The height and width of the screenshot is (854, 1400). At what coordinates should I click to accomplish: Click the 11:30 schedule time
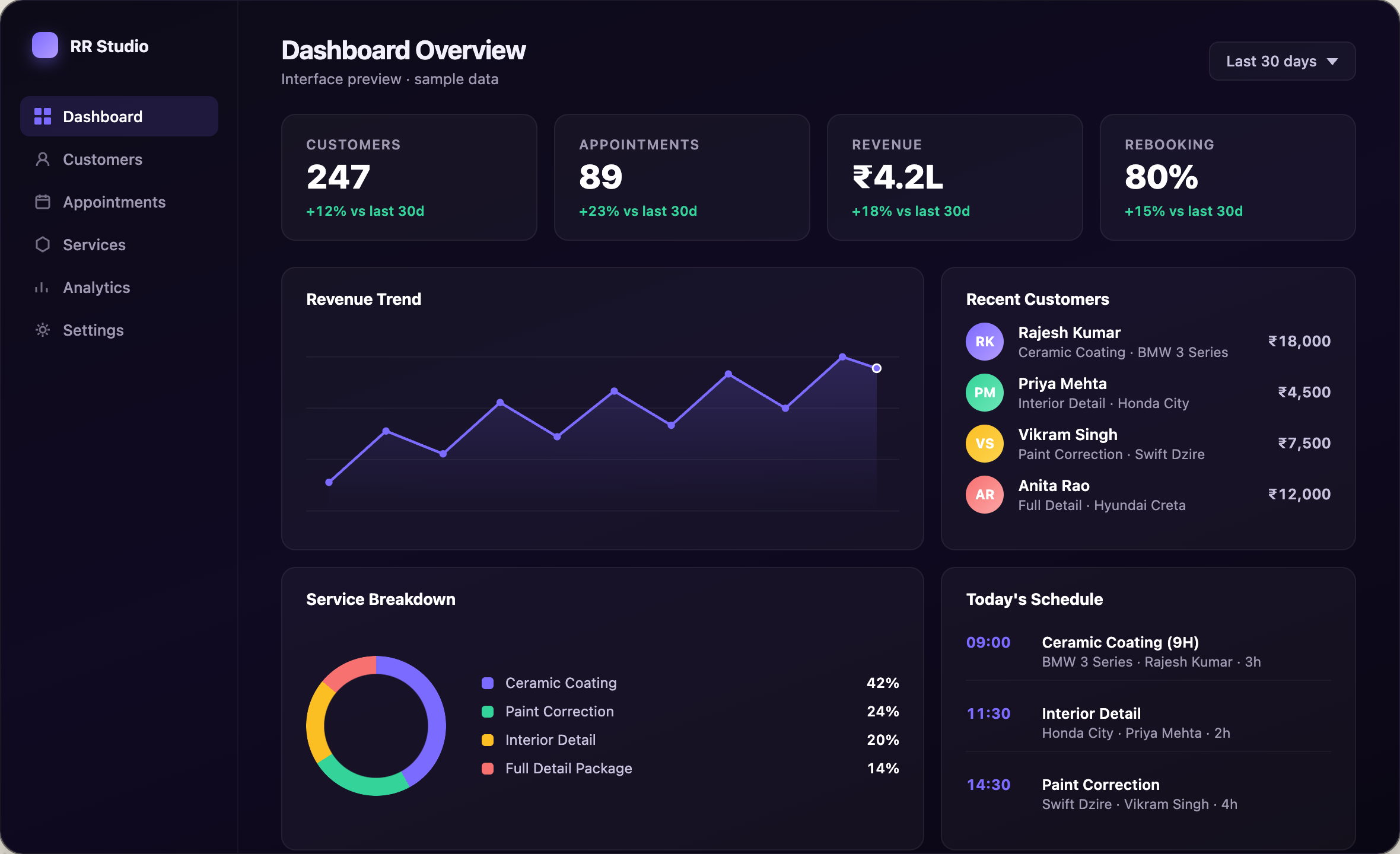(988, 713)
